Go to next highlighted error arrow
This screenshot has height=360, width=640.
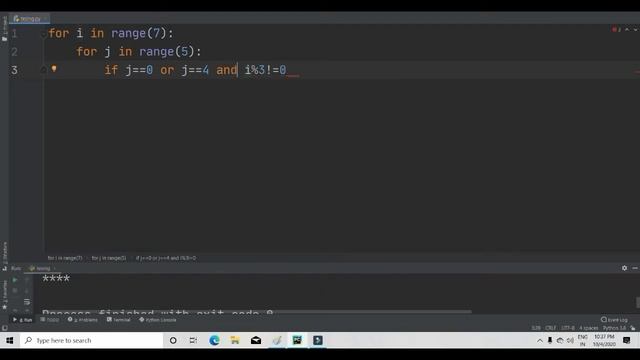635,29
